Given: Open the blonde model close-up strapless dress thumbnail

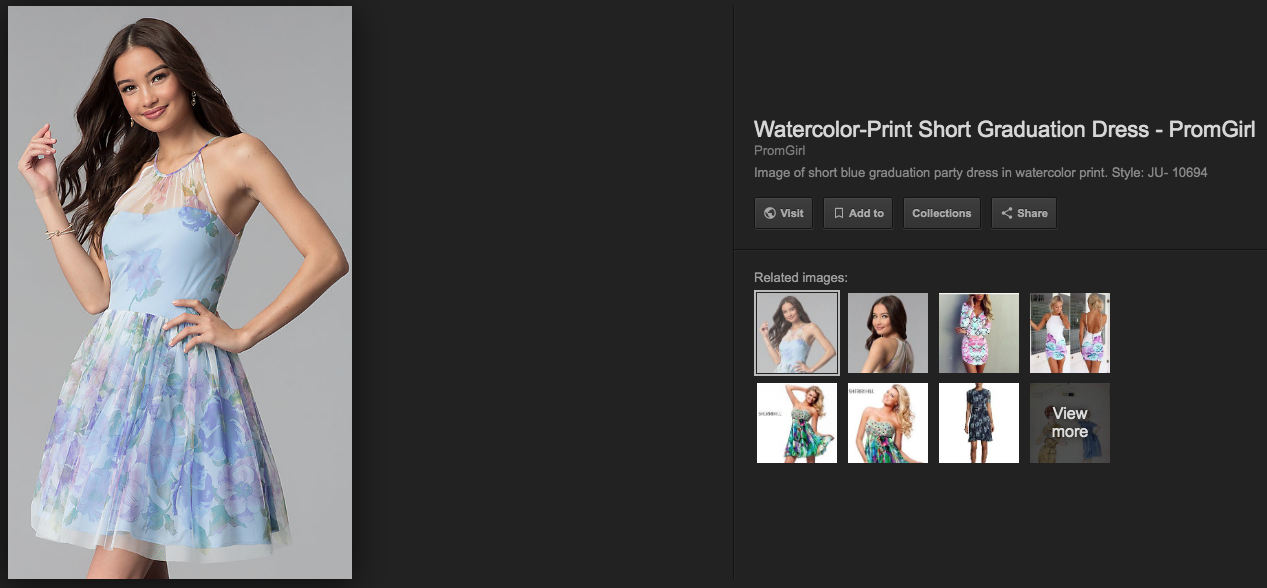Looking at the screenshot, I should pos(888,423).
